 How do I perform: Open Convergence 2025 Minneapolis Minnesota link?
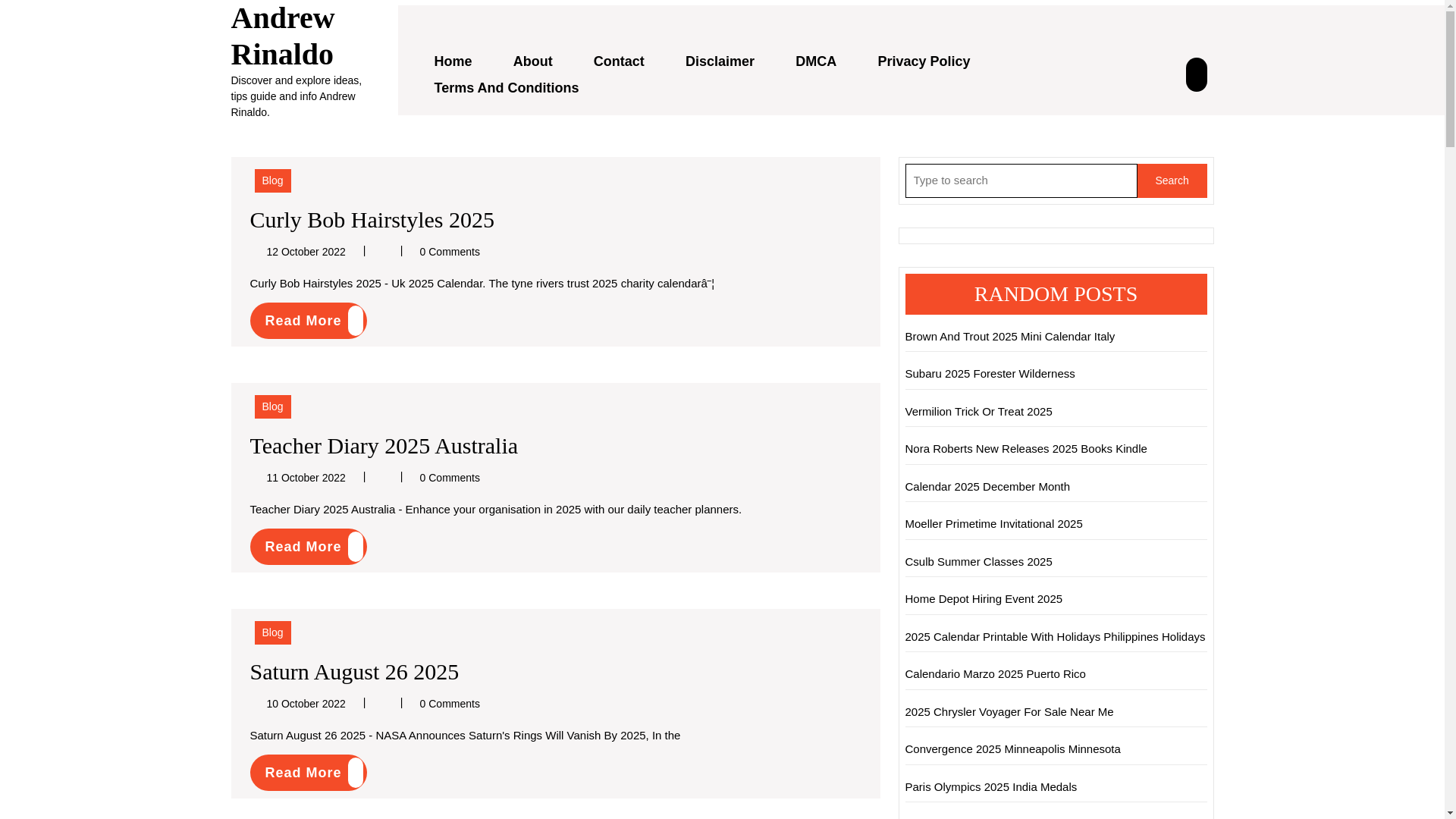(x=1012, y=749)
